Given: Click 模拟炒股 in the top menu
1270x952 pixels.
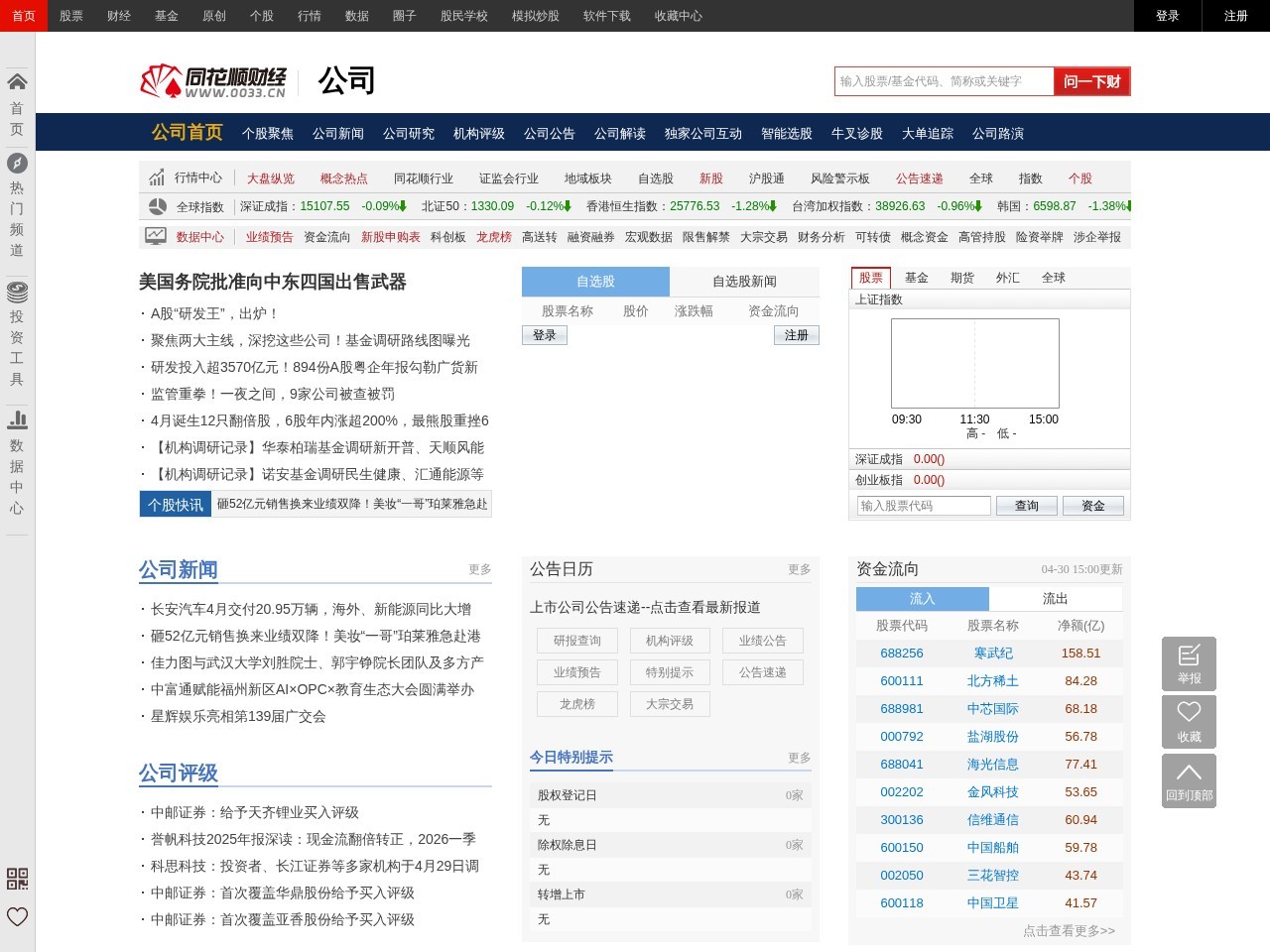Looking at the screenshot, I should [x=536, y=16].
